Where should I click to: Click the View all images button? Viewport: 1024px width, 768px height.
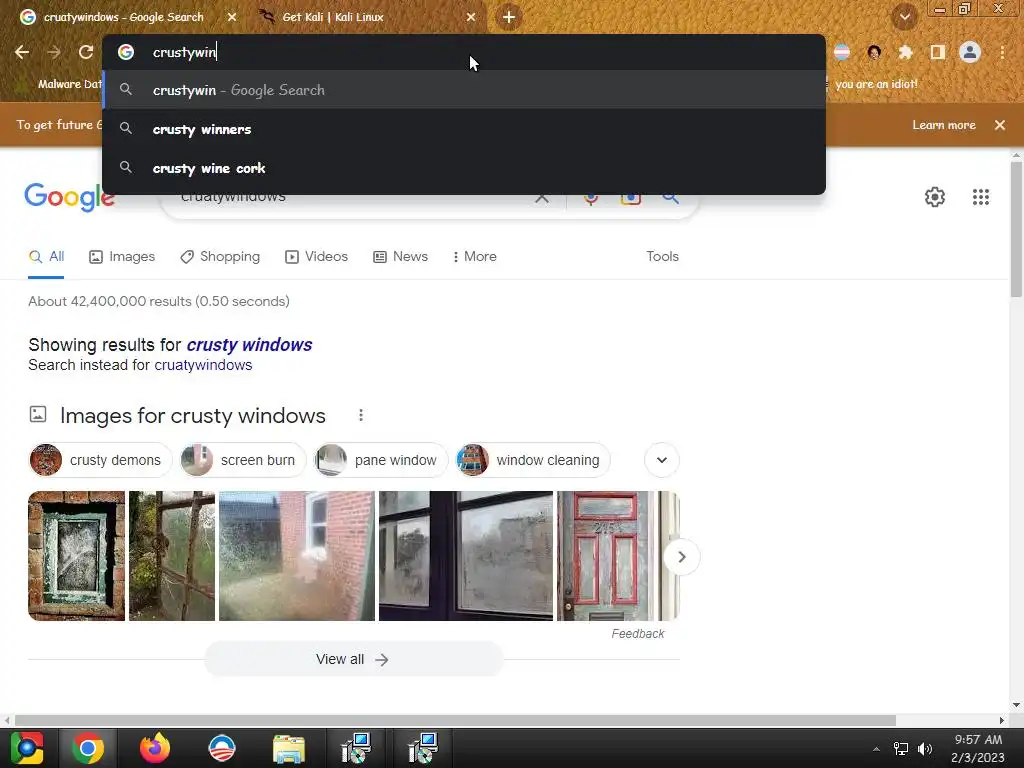[353, 660]
